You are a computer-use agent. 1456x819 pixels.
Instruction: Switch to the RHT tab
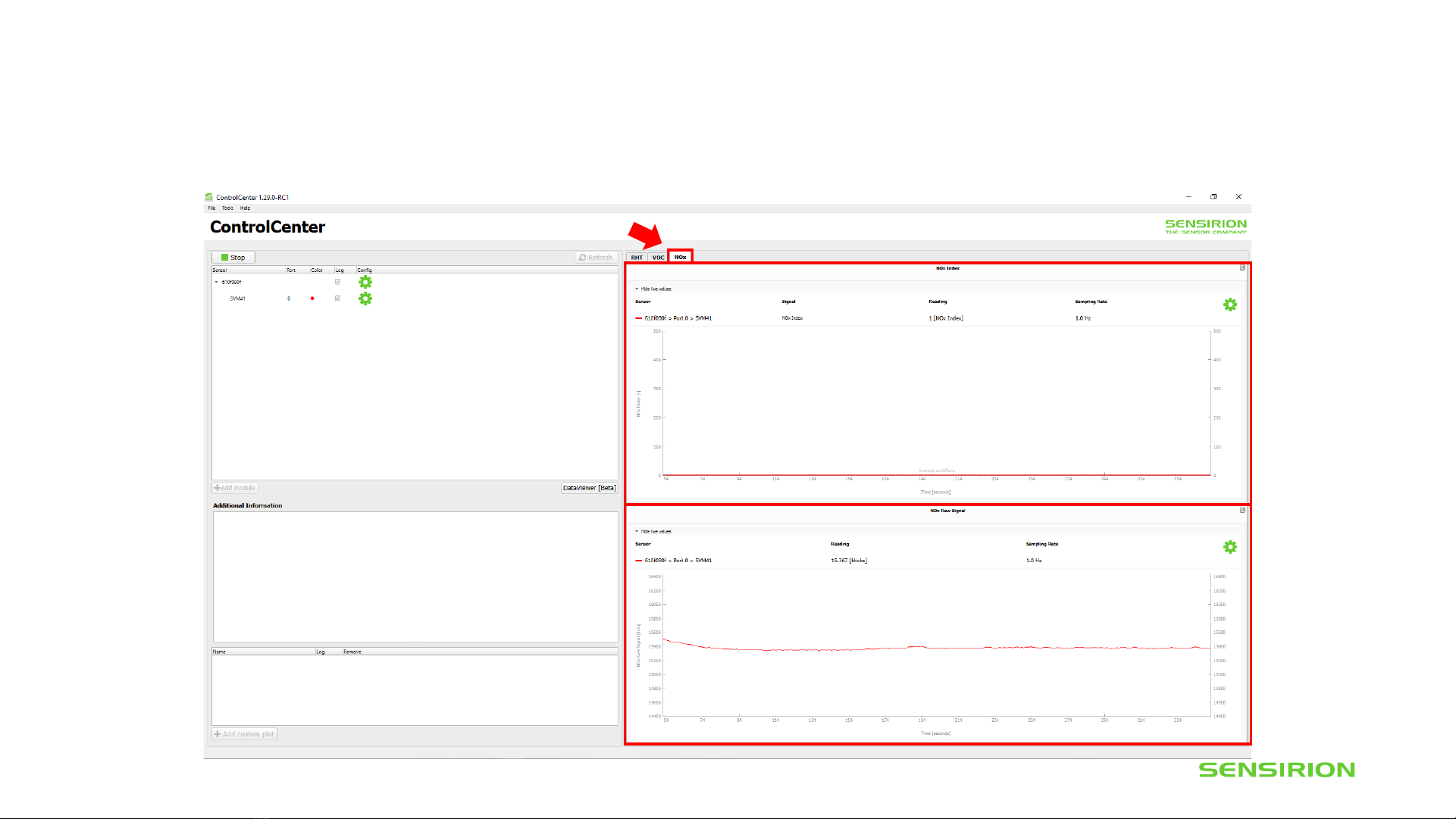coord(637,258)
